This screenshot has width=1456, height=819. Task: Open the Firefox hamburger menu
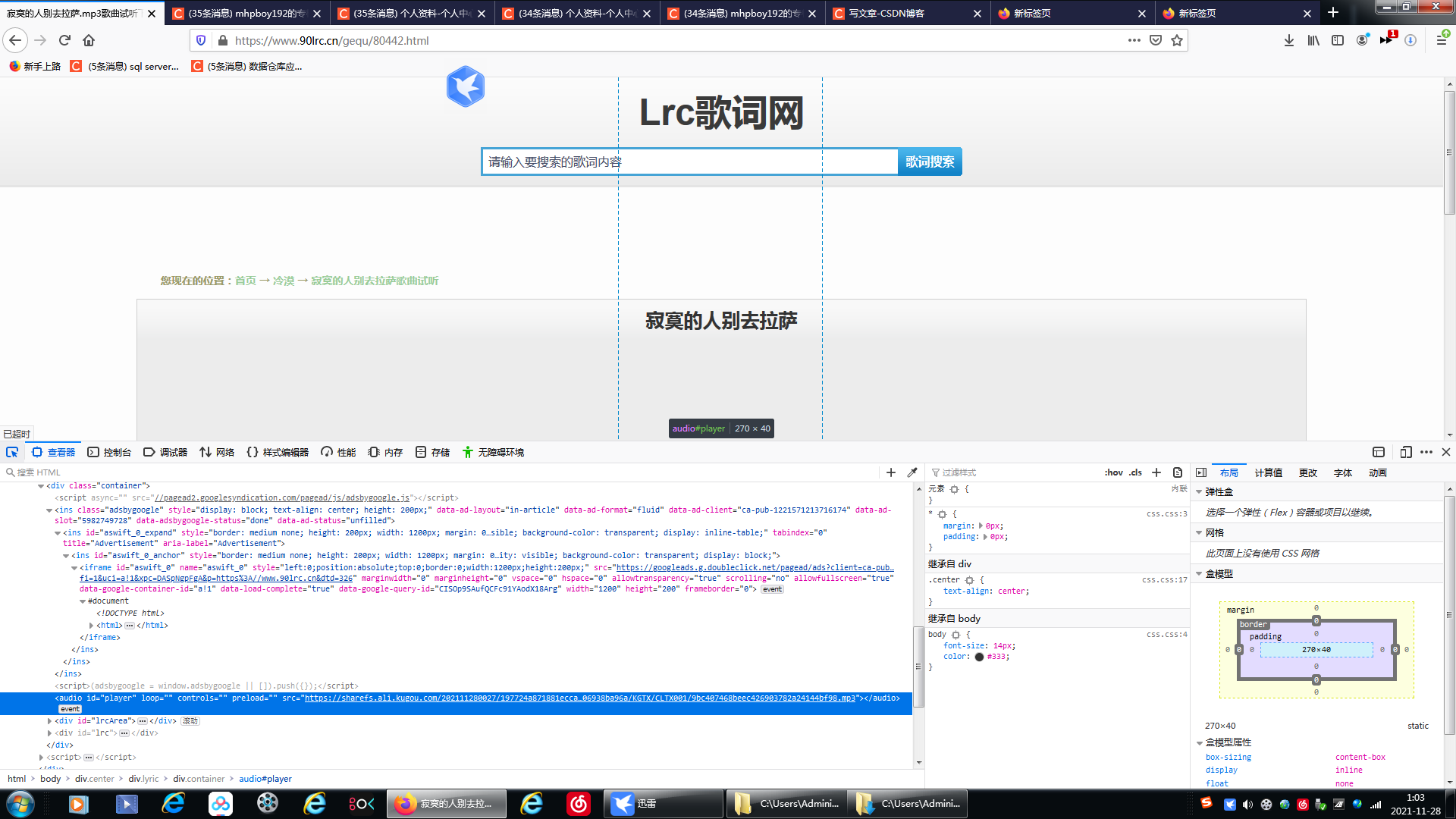tap(1442, 40)
